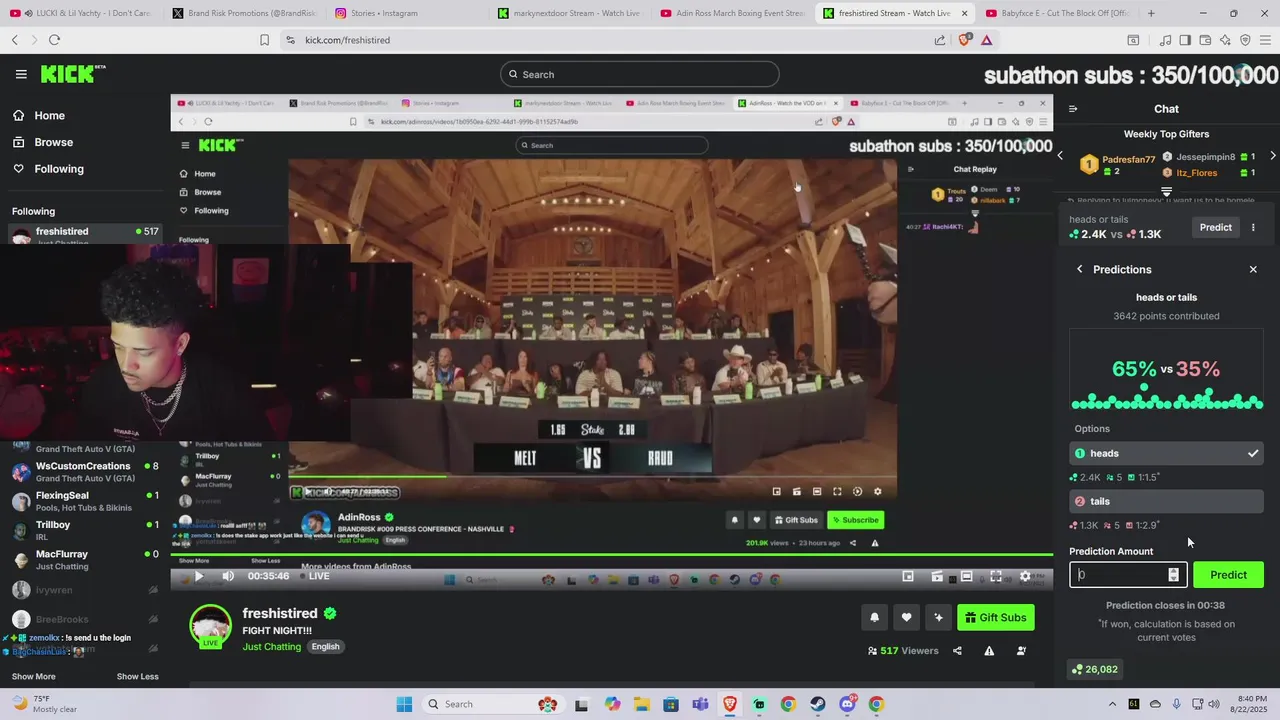The width and height of the screenshot is (1280, 720).
Task: Toggle theater mode in player
Action: pos(966,576)
